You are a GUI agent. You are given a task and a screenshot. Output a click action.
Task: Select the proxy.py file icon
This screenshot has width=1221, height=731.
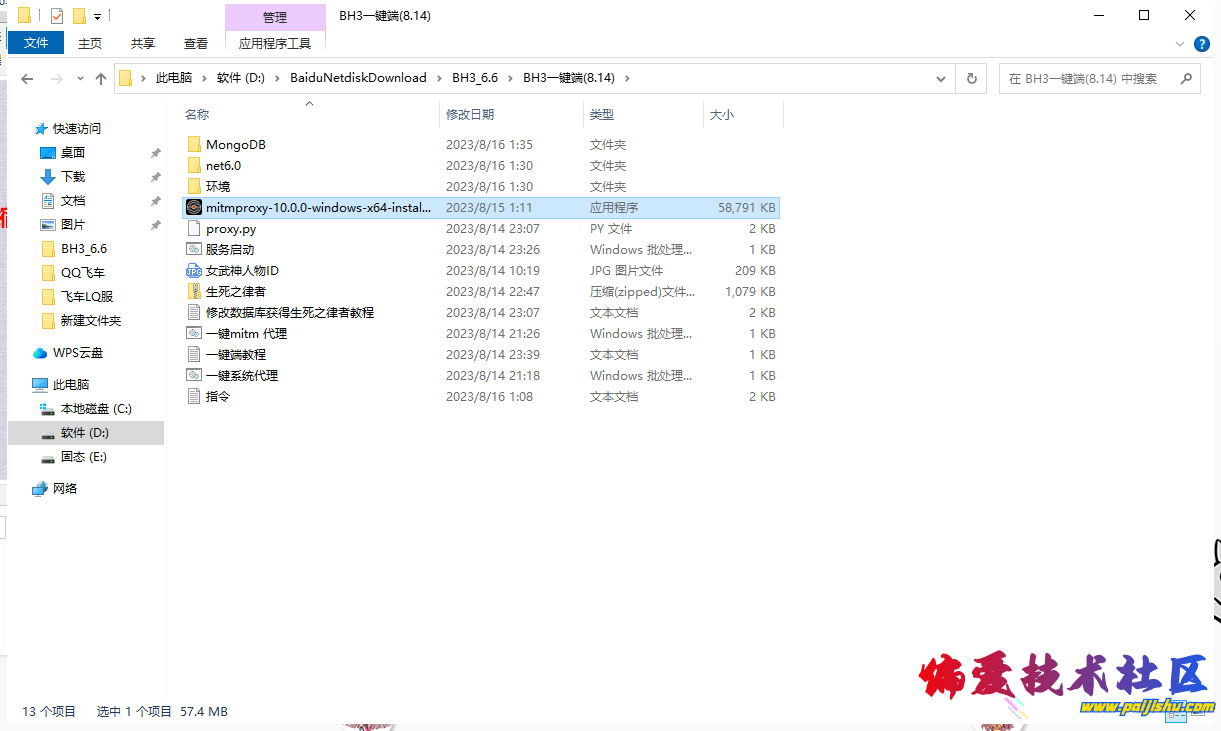tap(194, 229)
